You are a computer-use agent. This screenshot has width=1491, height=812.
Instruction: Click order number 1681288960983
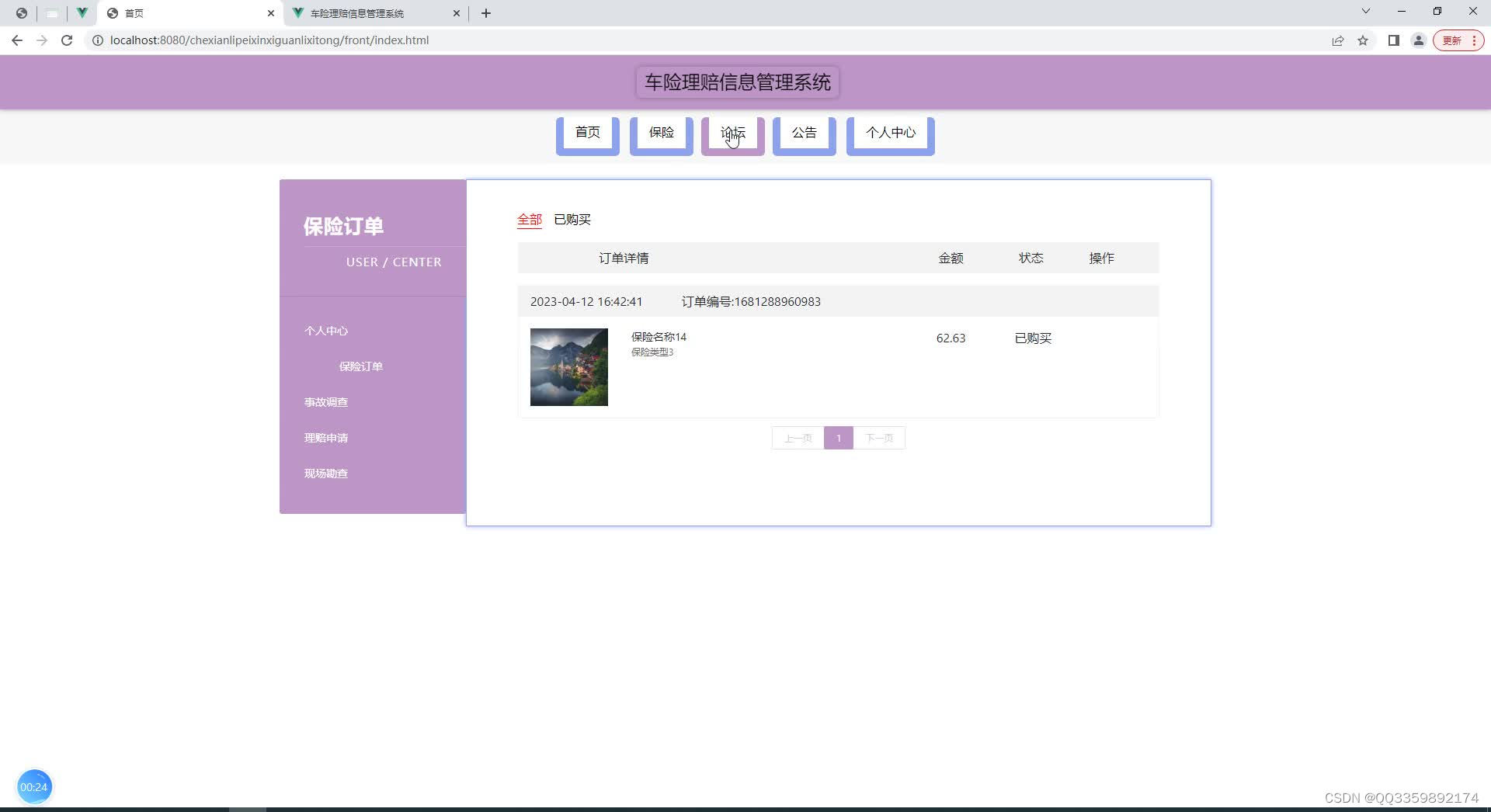click(751, 302)
